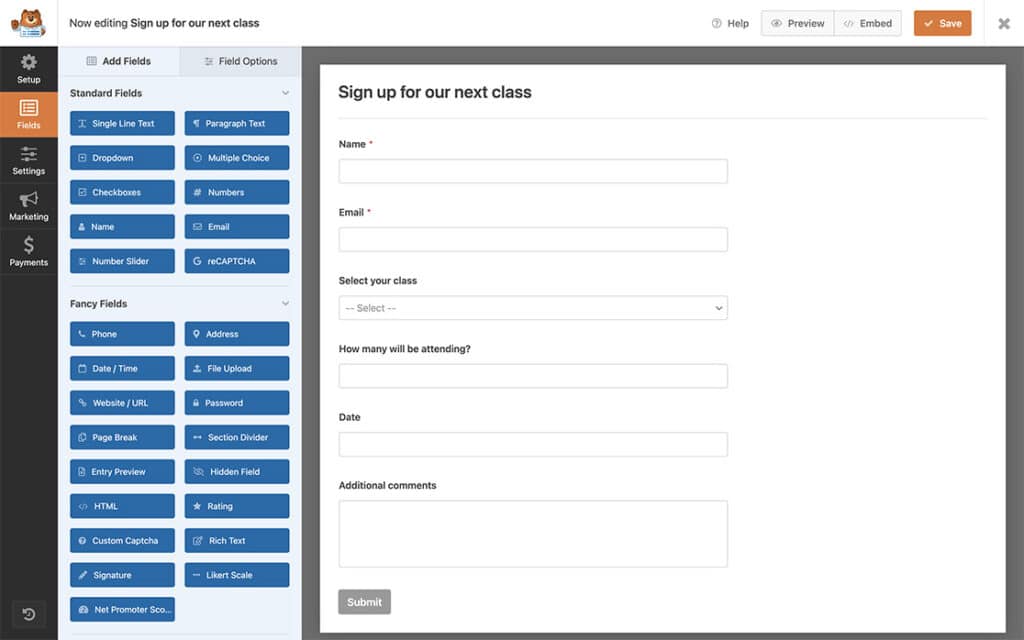The height and width of the screenshot is (640, 1024).
Task: Add a Phone field
Action: click(x=122, y=334)
